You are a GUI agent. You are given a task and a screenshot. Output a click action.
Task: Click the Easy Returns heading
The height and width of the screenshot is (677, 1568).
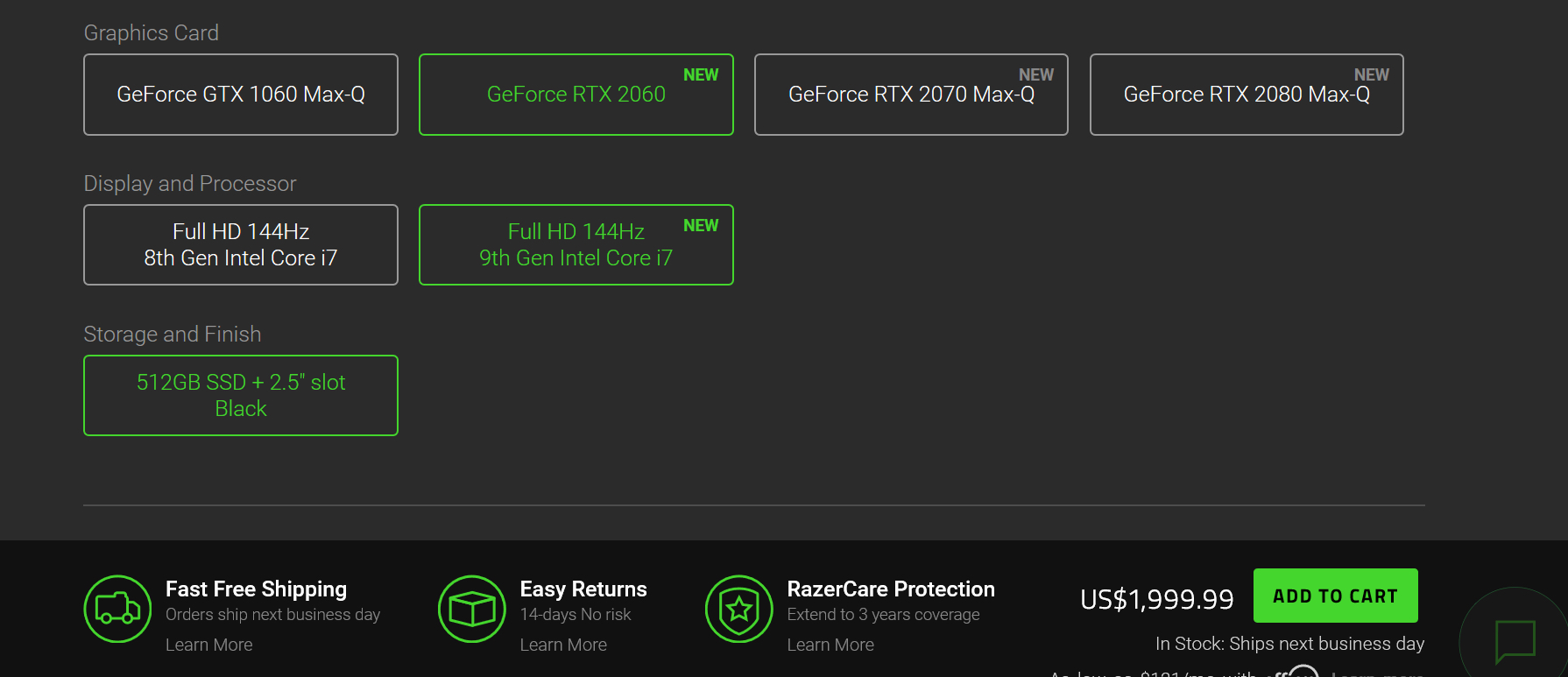[x=583, y=589]
